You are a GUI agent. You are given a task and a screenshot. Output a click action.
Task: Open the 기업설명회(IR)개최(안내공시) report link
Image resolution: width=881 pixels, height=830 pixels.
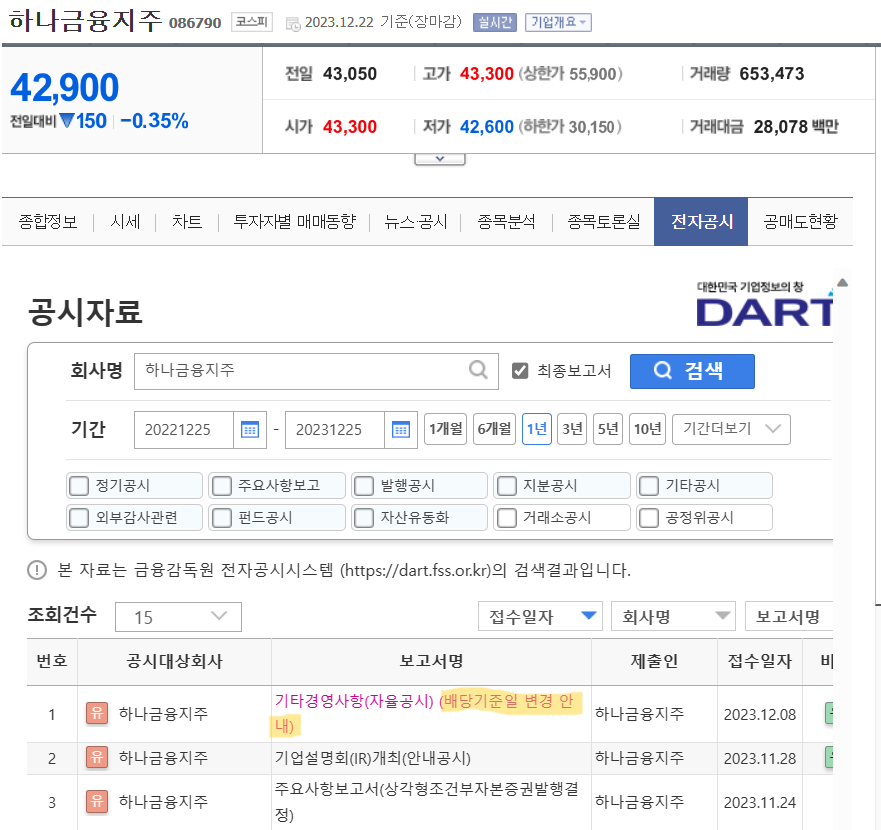(x=373, y=758)
